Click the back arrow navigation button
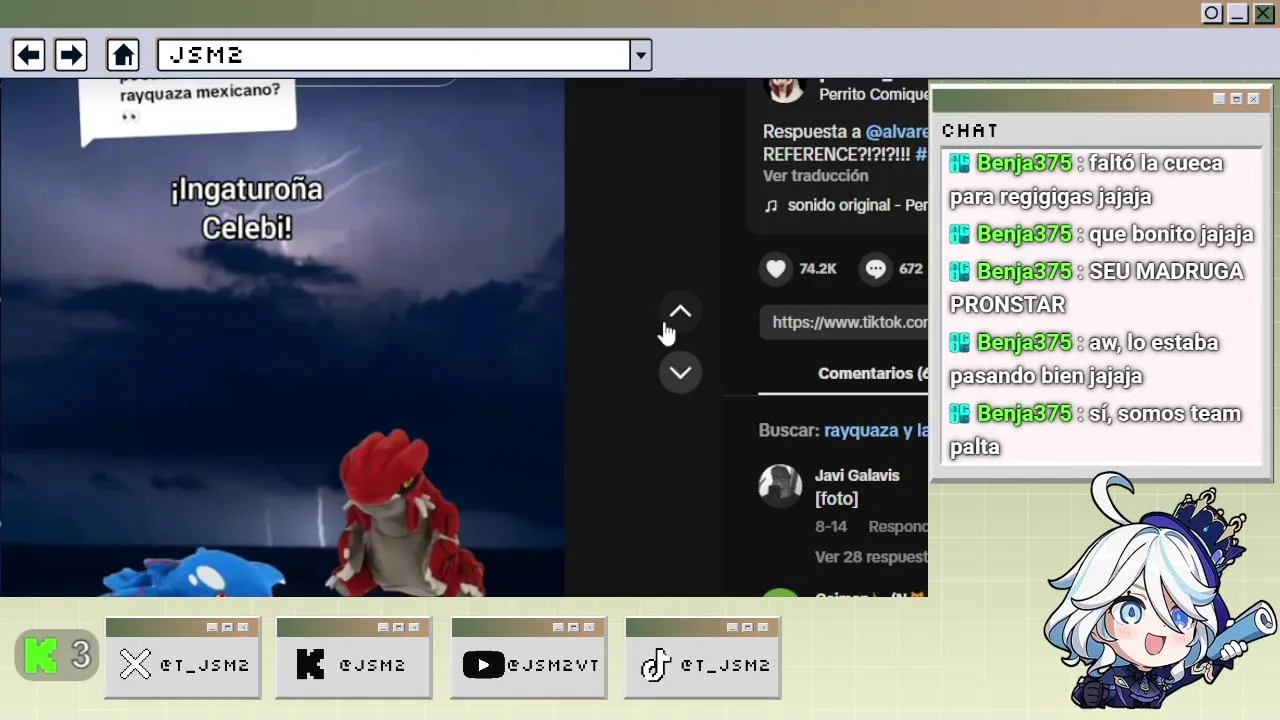 29,55
